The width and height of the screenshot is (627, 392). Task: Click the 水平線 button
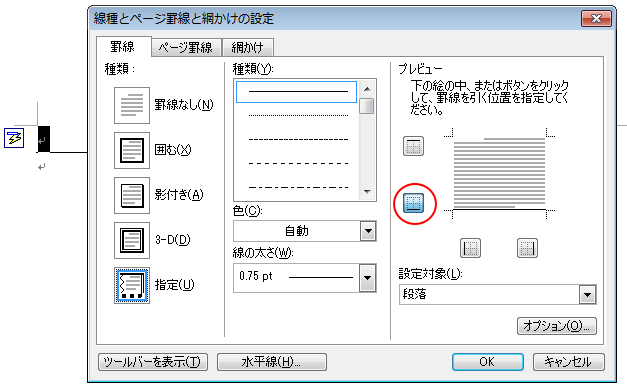coord(272,362)
